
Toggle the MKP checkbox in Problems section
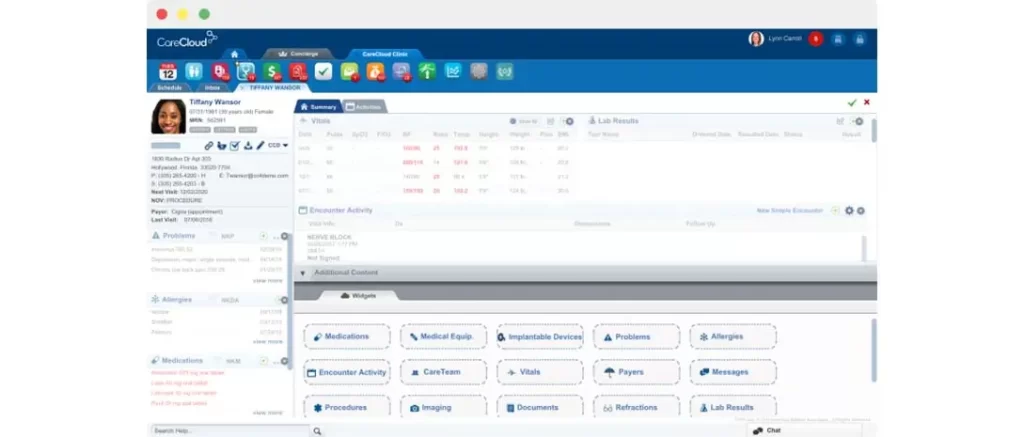(213, 236)
